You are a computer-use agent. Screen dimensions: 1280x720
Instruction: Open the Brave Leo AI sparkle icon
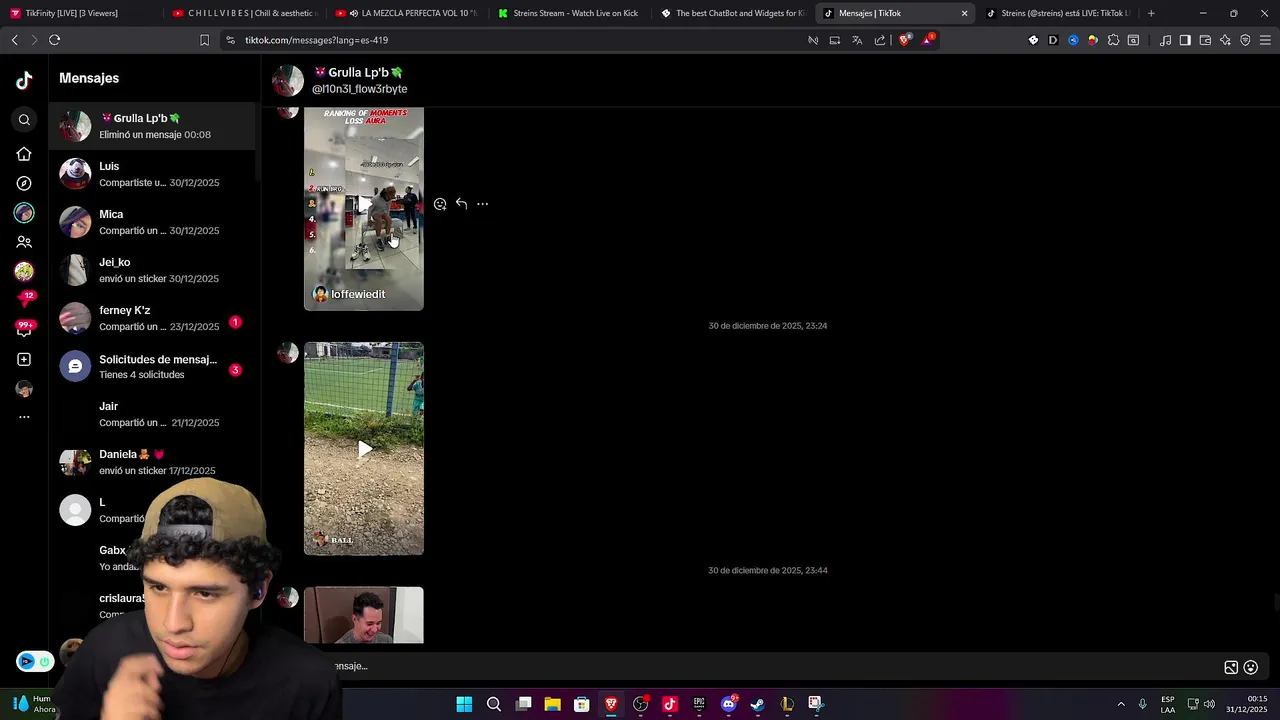click(1225, 40)
